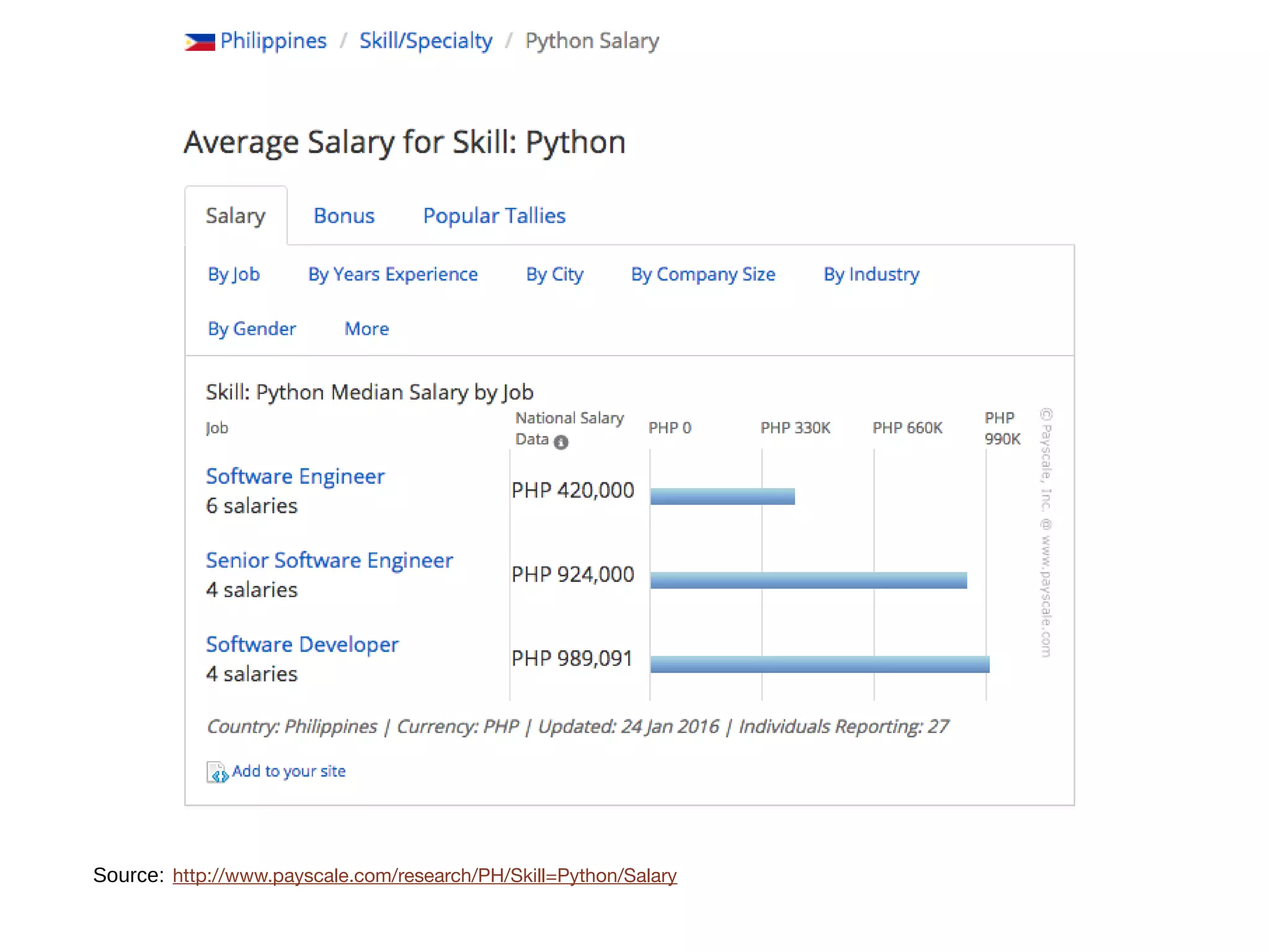Select the By City filter

(554, 274)
